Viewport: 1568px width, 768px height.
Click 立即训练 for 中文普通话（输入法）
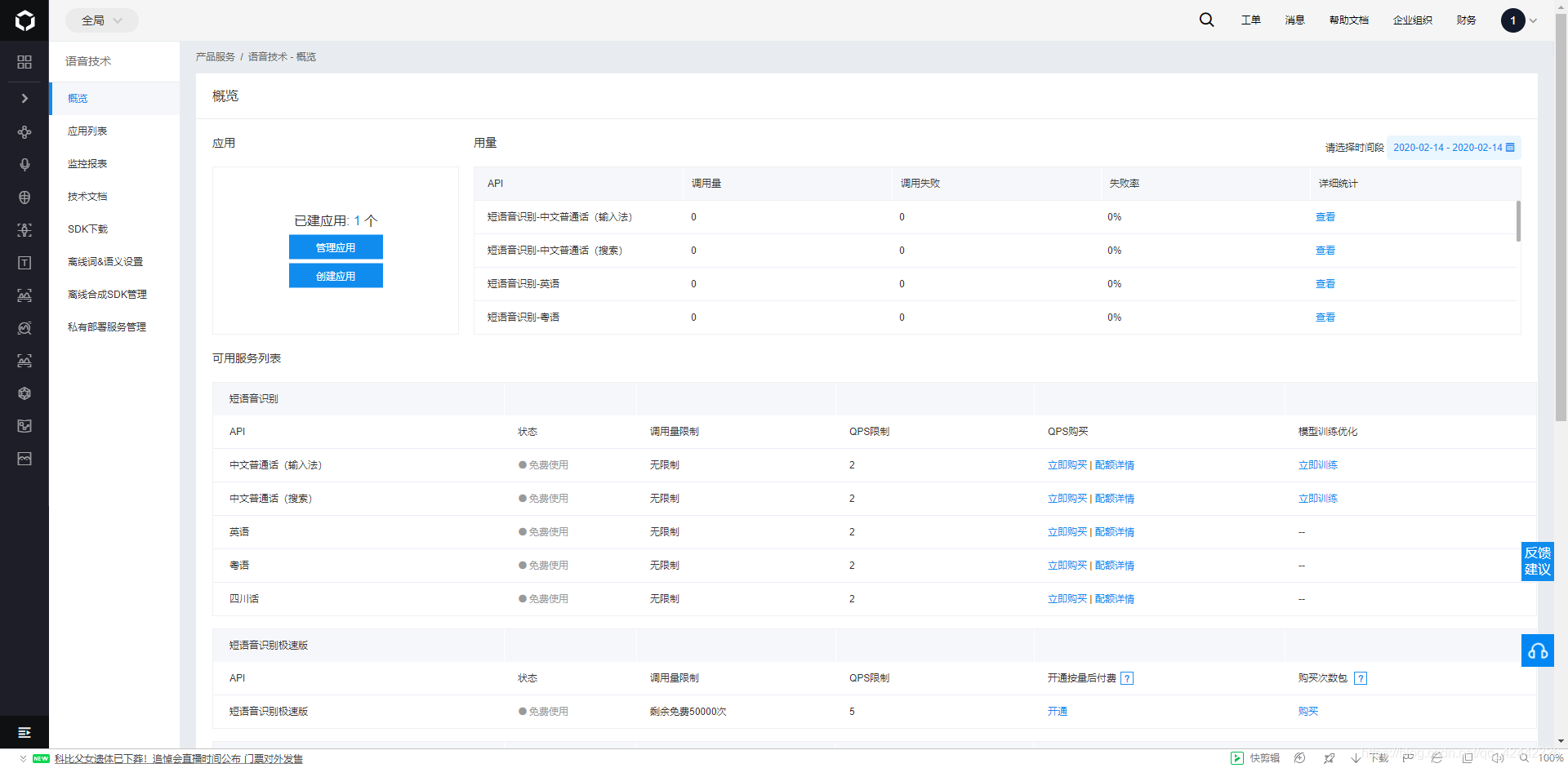tap(1317, 465)
